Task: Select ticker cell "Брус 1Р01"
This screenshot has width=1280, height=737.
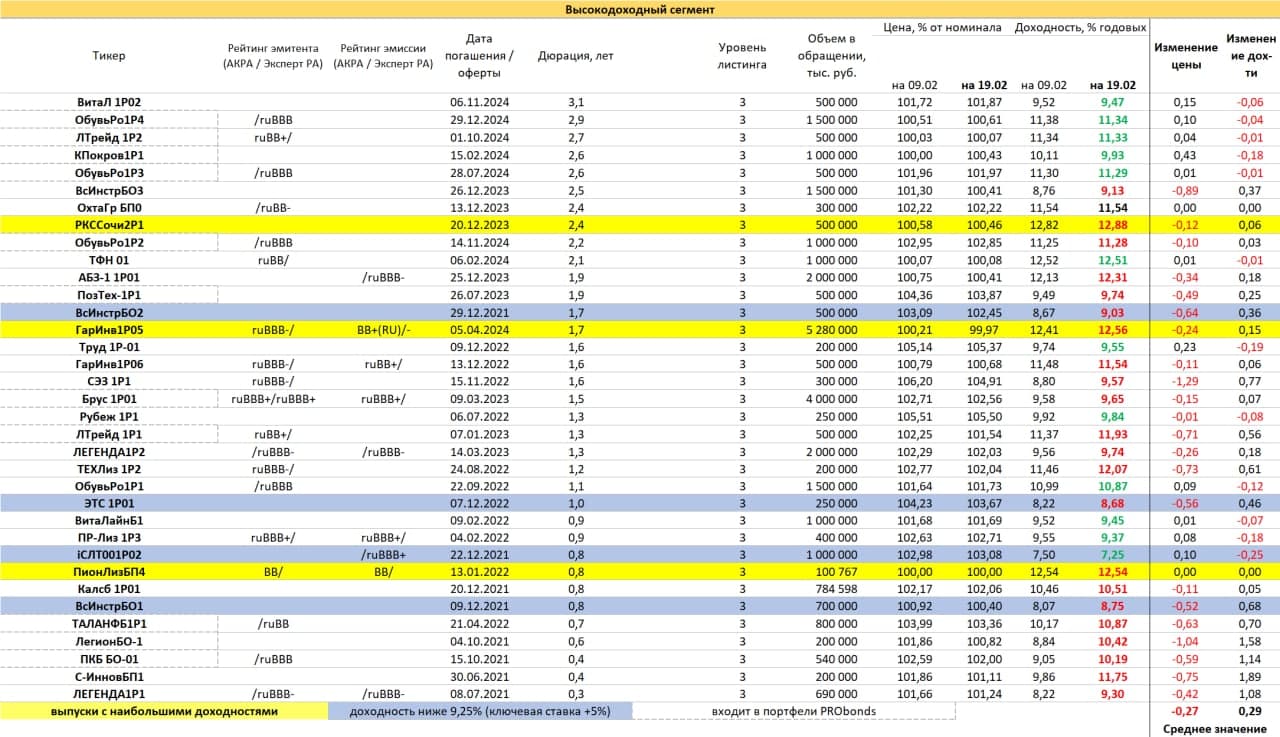Action: [x=109, y=399]
